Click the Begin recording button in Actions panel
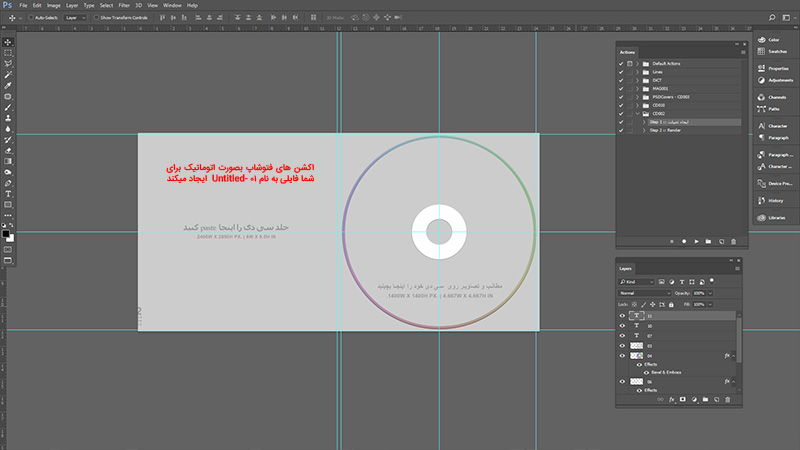 point(684,241)
